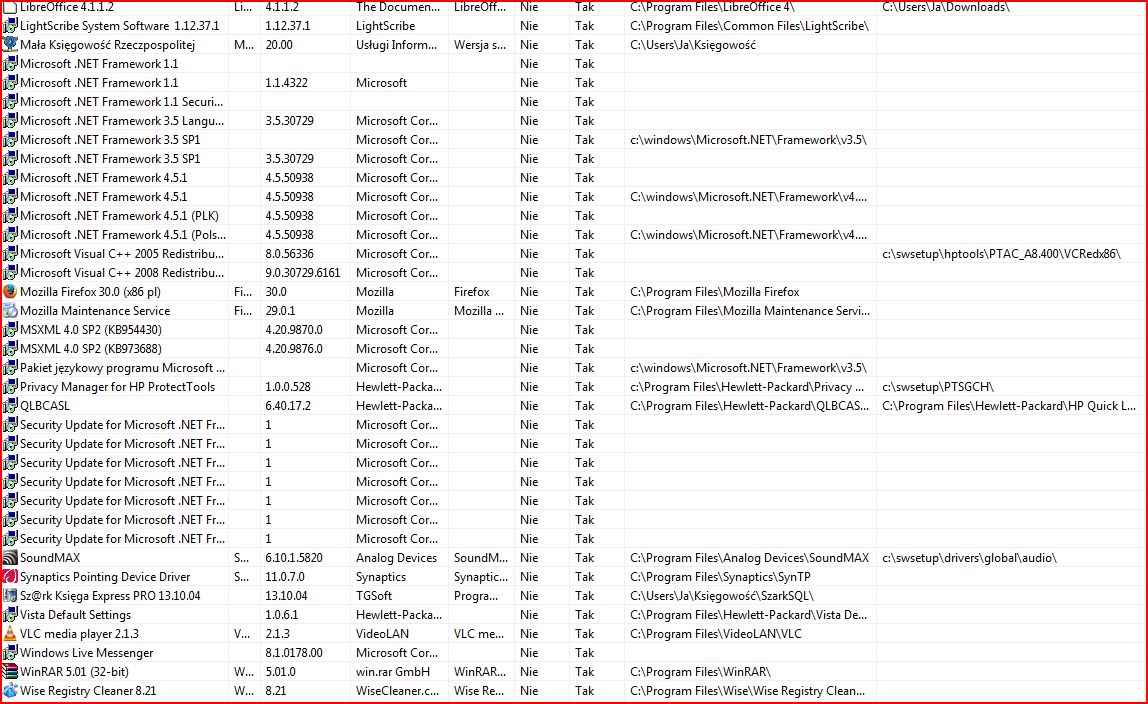Click path C:\Program Files\Synaptics\SynTP

[x=720, y=577]
